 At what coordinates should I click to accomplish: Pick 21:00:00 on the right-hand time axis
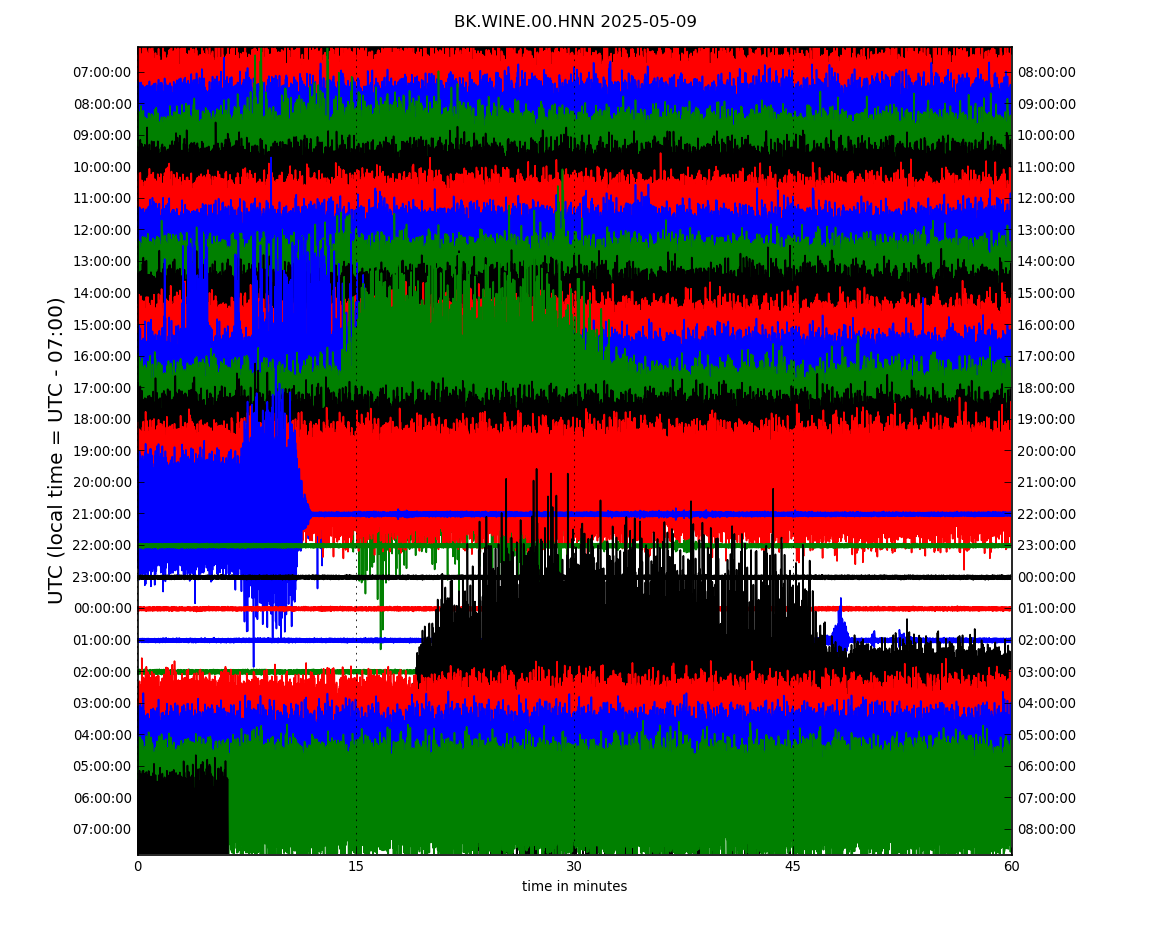tap(1047, 483)
